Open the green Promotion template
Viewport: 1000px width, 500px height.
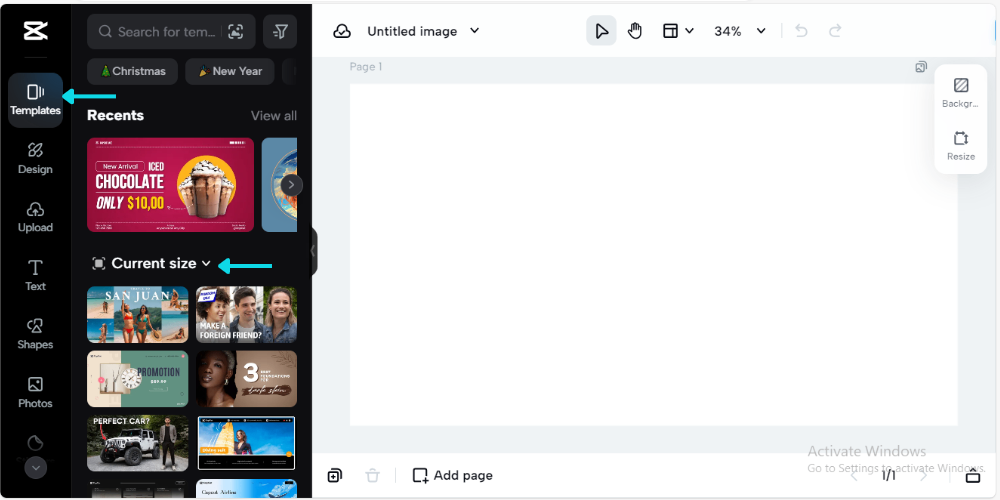coord(138,379)
